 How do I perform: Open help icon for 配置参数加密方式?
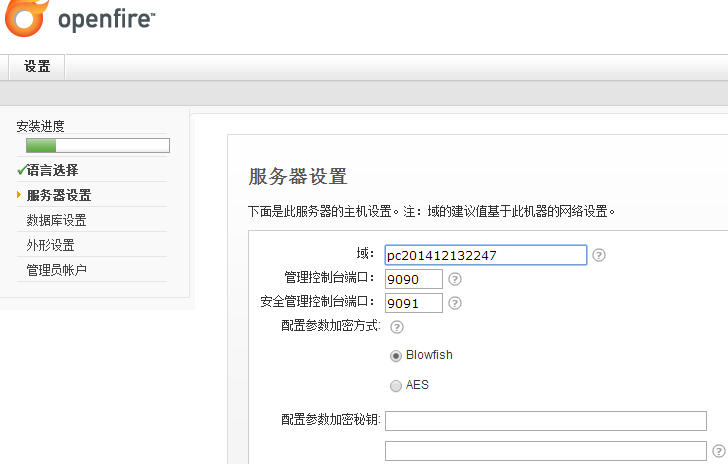(x=397, y=327)
